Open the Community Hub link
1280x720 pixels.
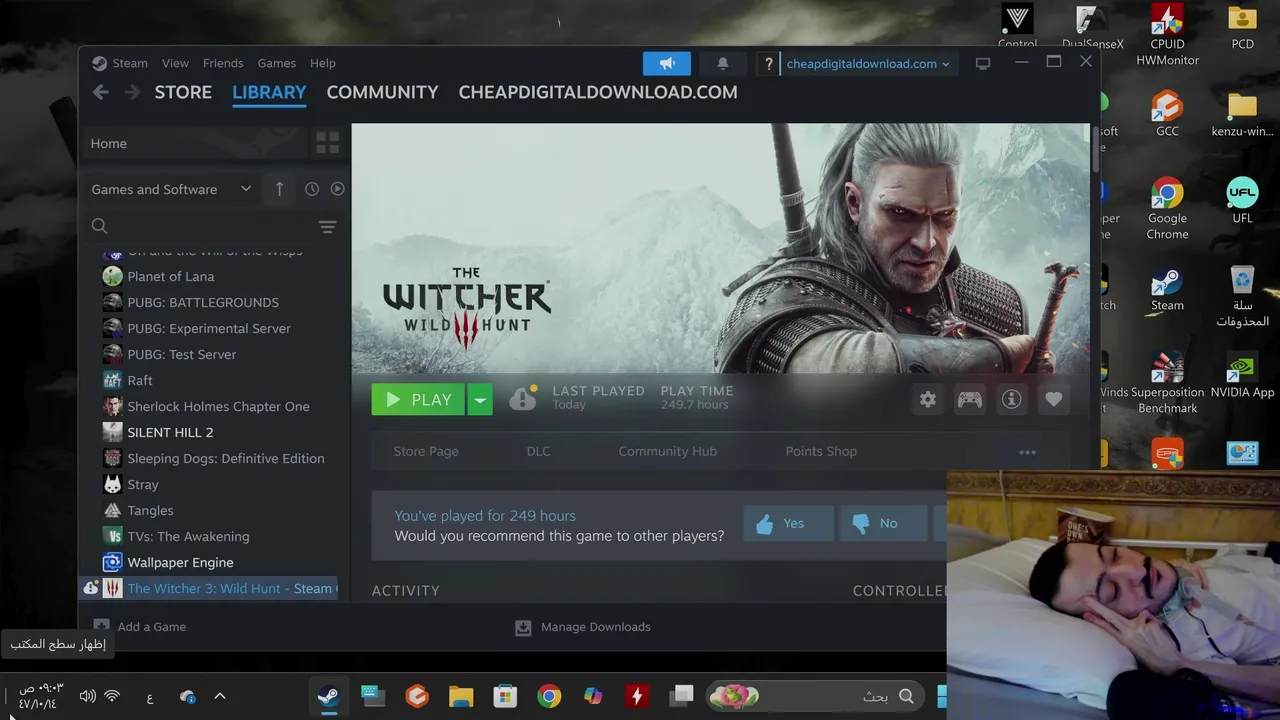[667, 451]
